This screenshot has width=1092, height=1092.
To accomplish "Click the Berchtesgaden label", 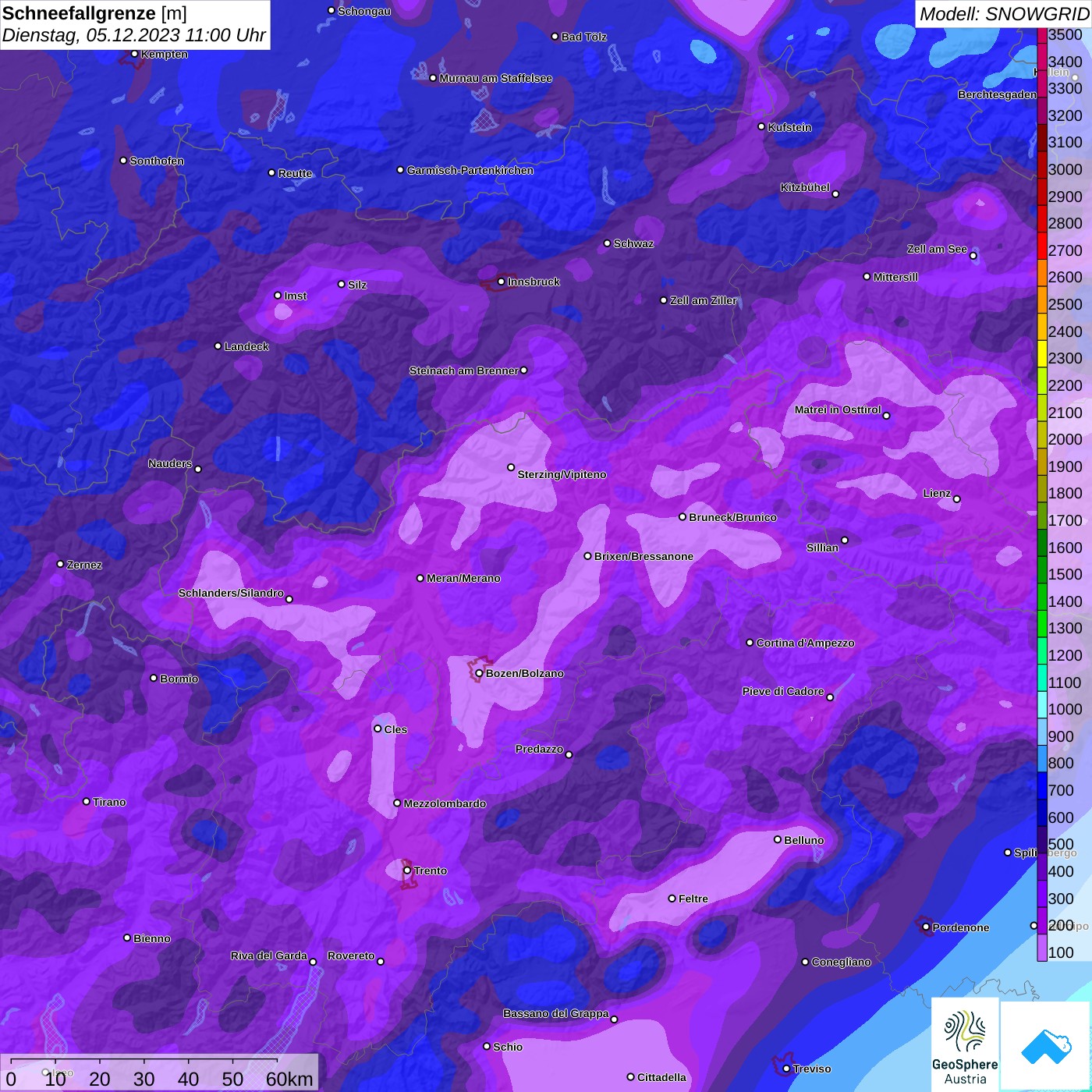I will pyautogui.click(x=998, y=94).
